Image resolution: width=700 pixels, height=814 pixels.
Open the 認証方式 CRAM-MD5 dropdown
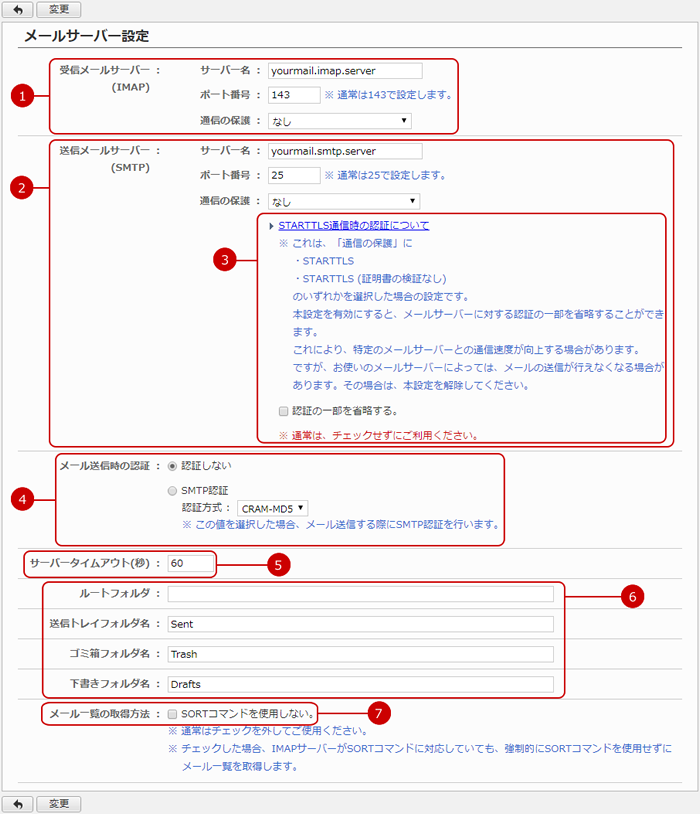273,508
